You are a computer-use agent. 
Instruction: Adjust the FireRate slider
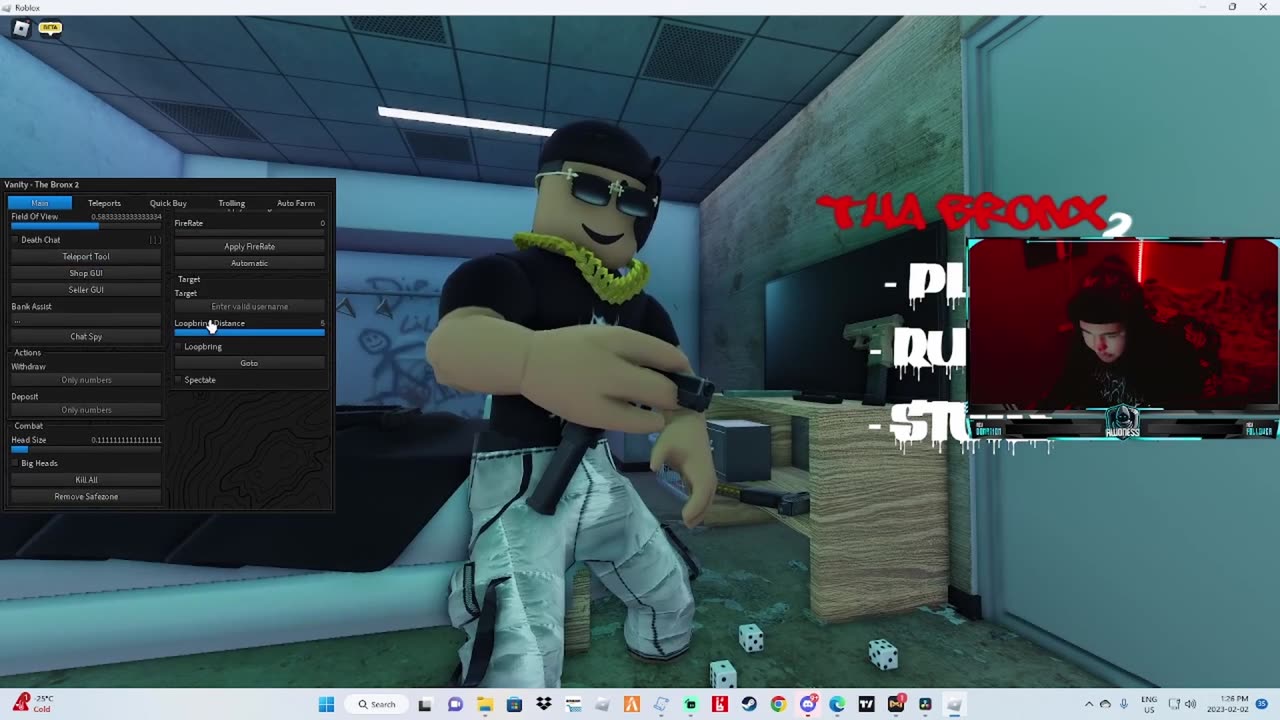tap(250, 232)
